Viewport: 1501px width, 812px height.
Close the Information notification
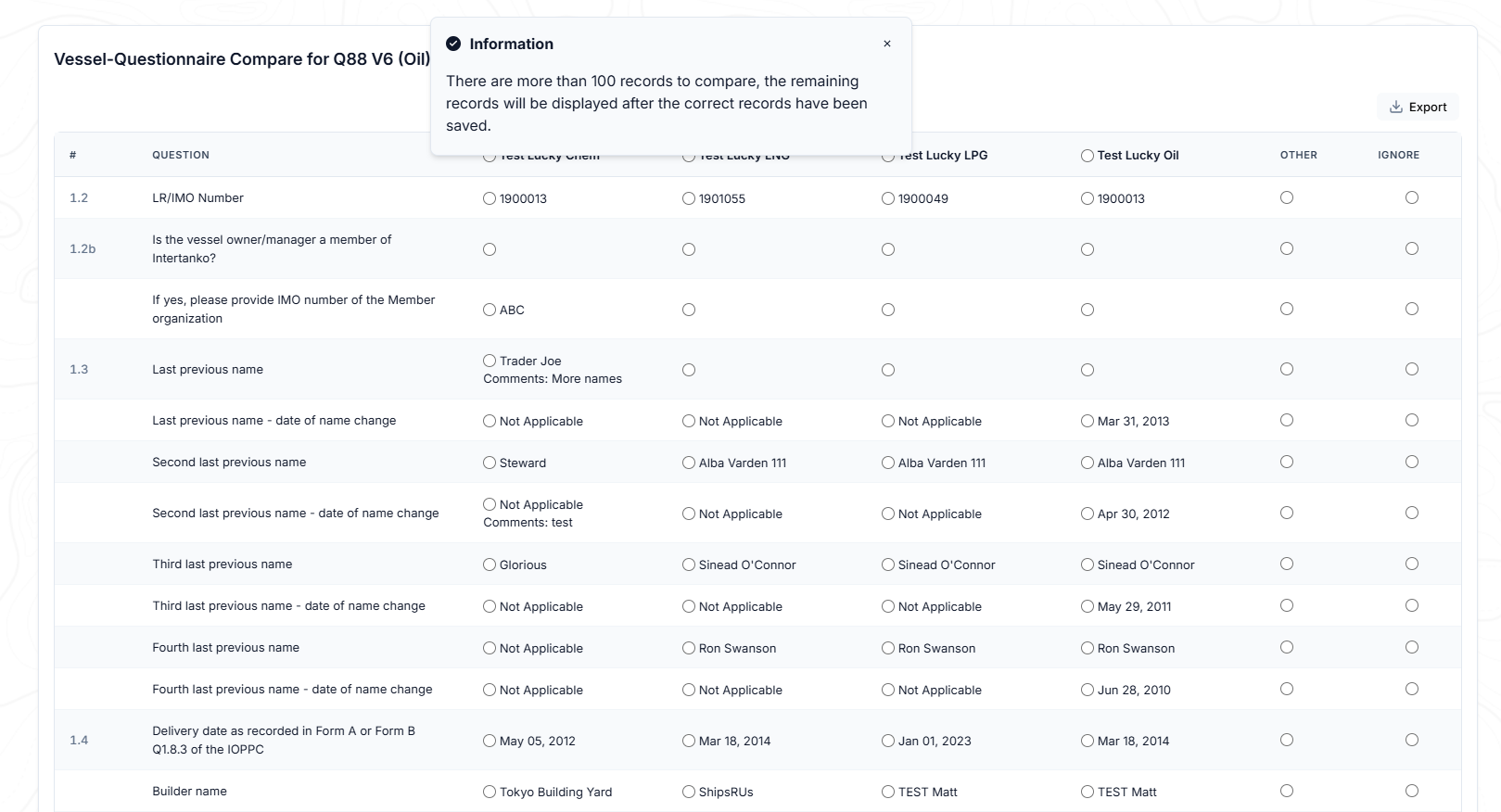click(887, 44)
